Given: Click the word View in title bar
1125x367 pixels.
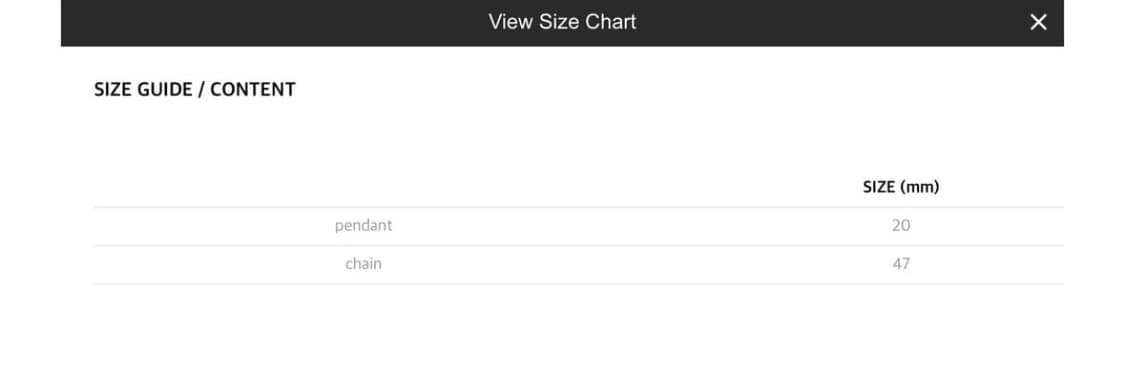Looking at the screenshot, I should pos(510,22).
